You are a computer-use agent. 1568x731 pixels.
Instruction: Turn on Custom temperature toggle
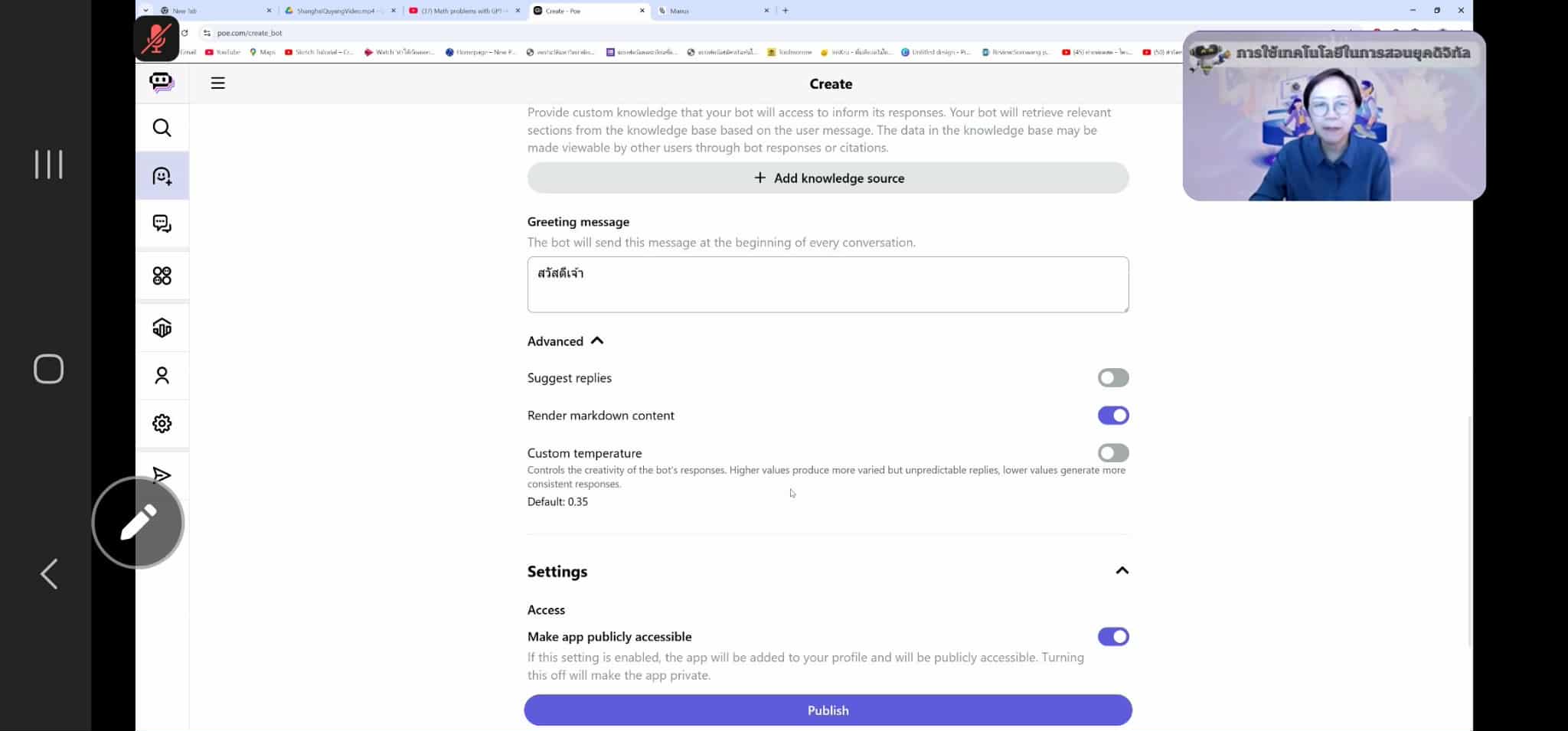[1113, 452]
